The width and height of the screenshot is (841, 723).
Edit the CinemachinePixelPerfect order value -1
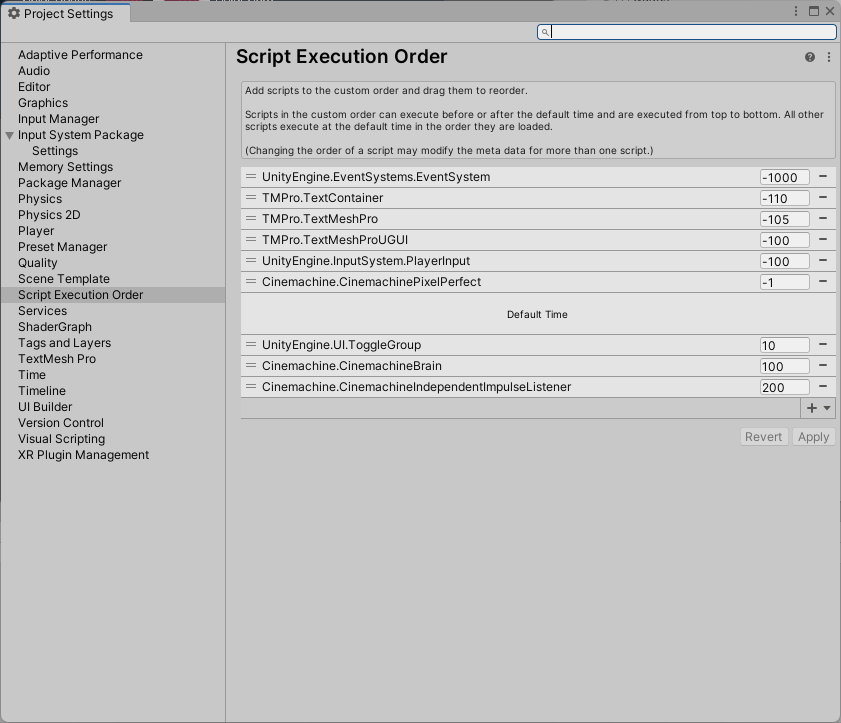point(785,283)
